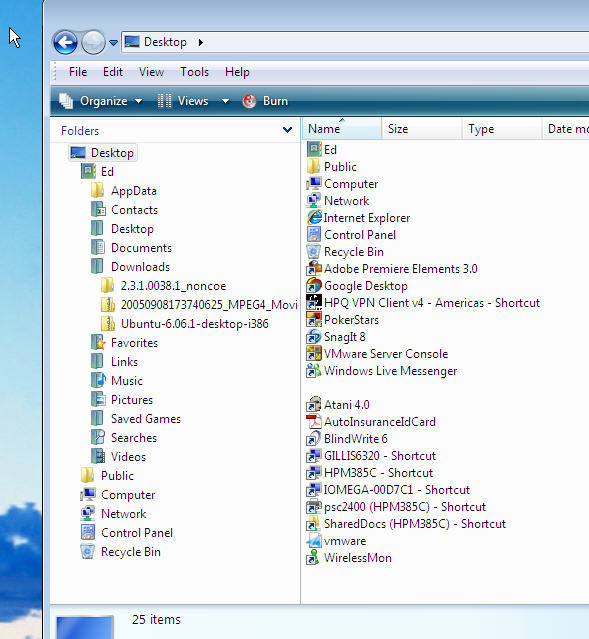Select Public folder in file list
Image resolution: width=589 pixels, height=639 pixels.
[x=331, y=167]
